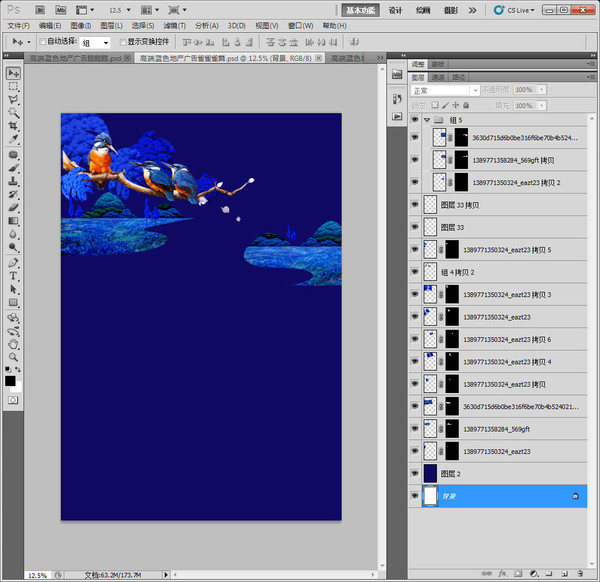Viewport: 600px width, 582px height.
Task: Collapse the 组 5 layer group
Action: (x=427, y=120)
